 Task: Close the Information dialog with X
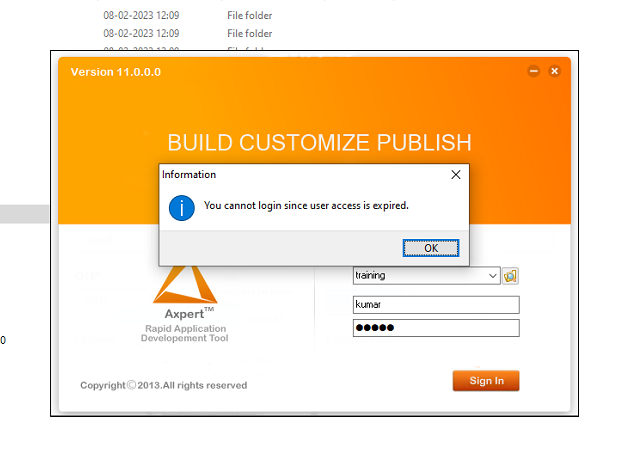pyautogui.click(x=456, y=175)
